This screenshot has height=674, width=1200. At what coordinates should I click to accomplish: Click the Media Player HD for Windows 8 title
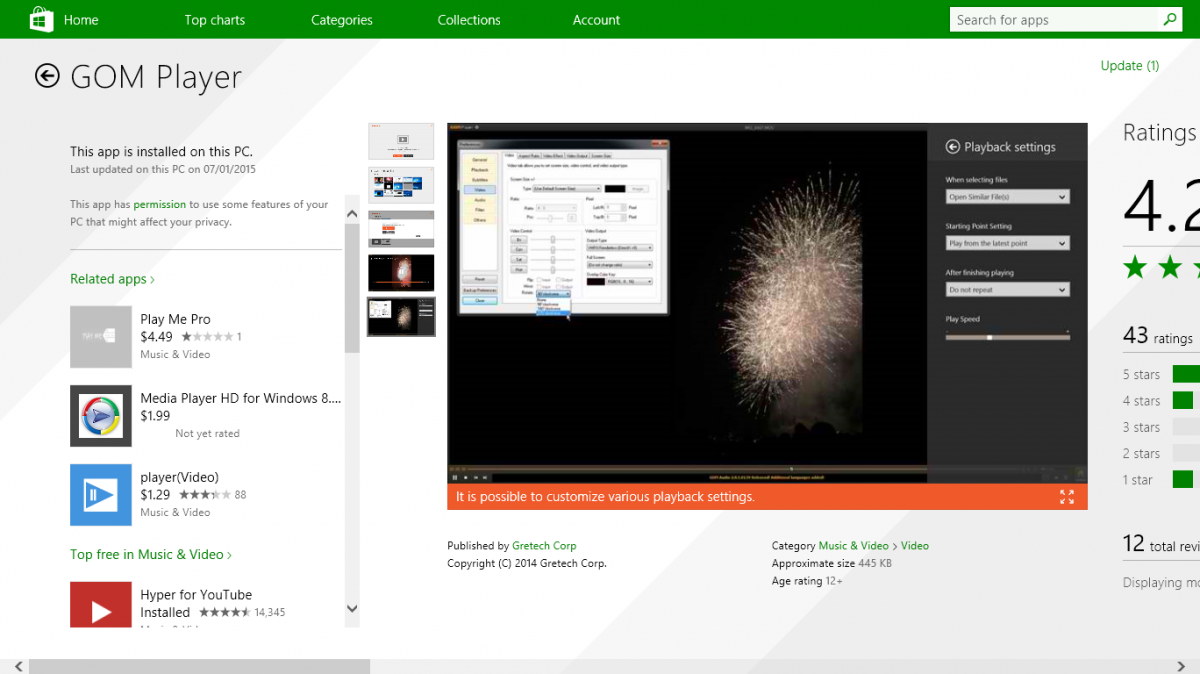pyautogui.click(x=241, y=398)
